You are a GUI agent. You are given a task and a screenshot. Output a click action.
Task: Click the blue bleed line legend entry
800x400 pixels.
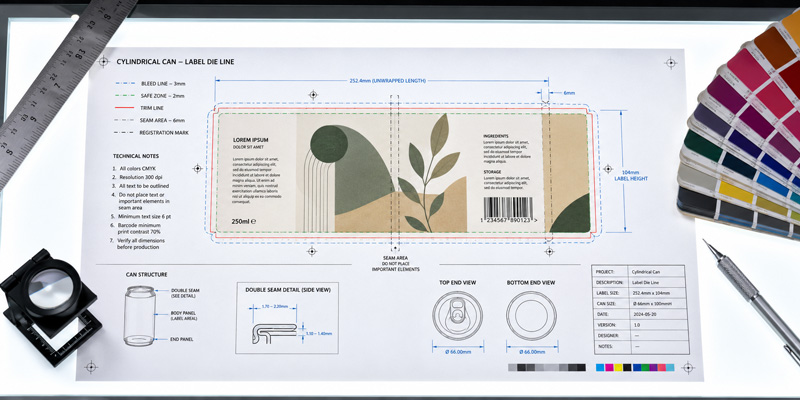pyautogui.click(x=151, y=83)
